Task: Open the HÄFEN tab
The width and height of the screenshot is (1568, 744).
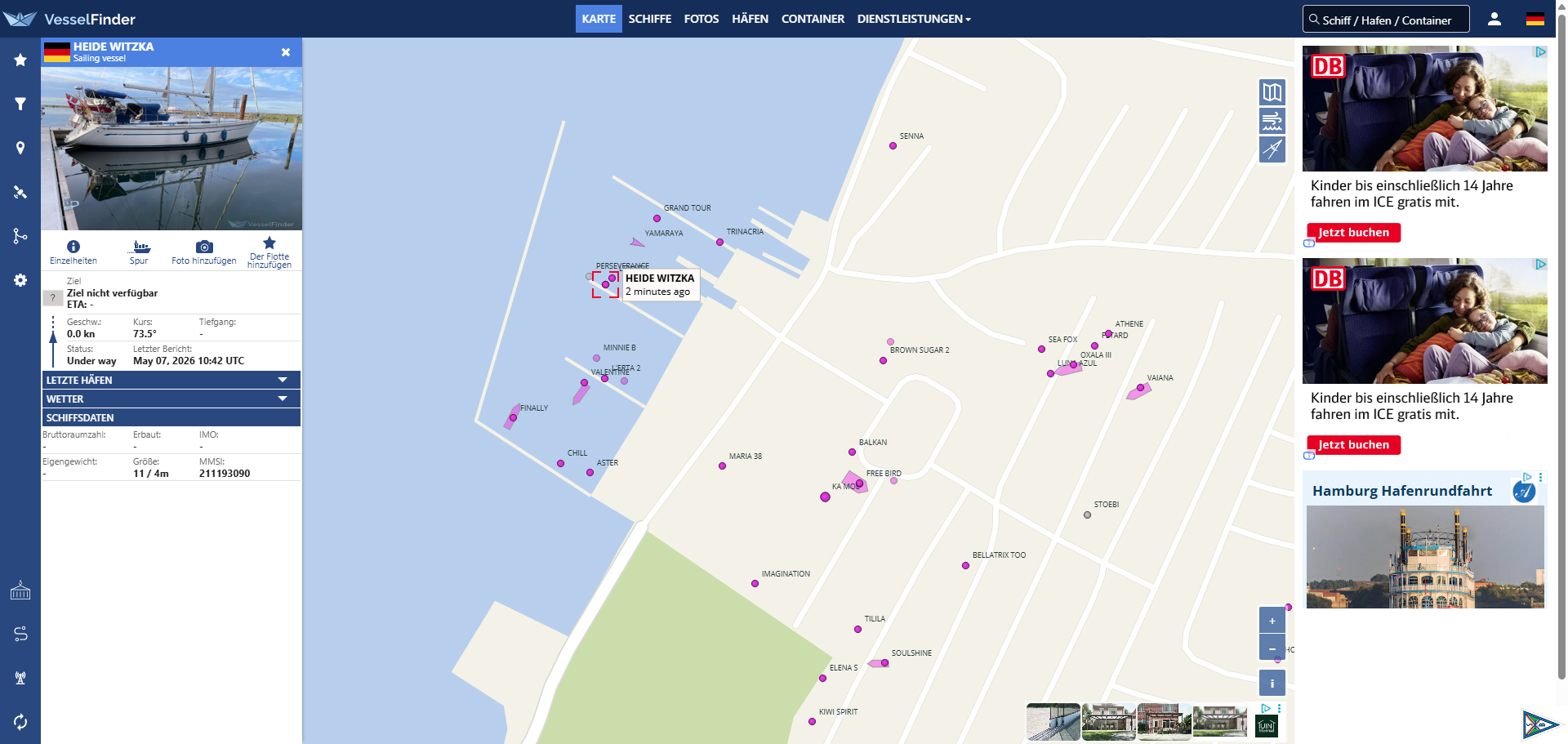Action: point(750,19)
